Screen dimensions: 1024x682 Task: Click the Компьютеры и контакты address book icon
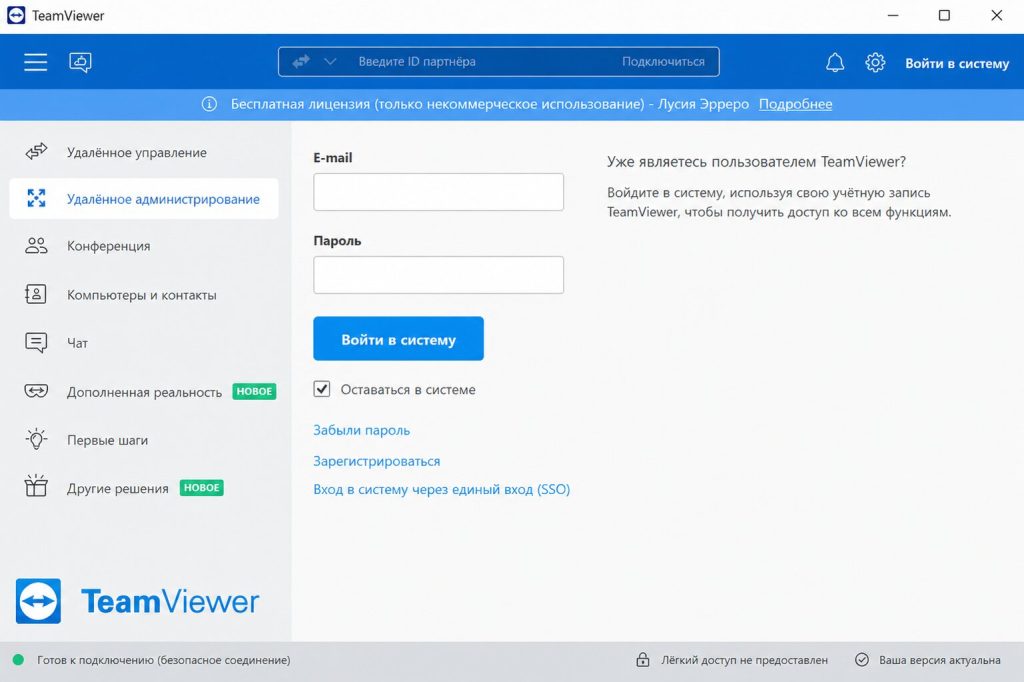click(x=35, y=294)
